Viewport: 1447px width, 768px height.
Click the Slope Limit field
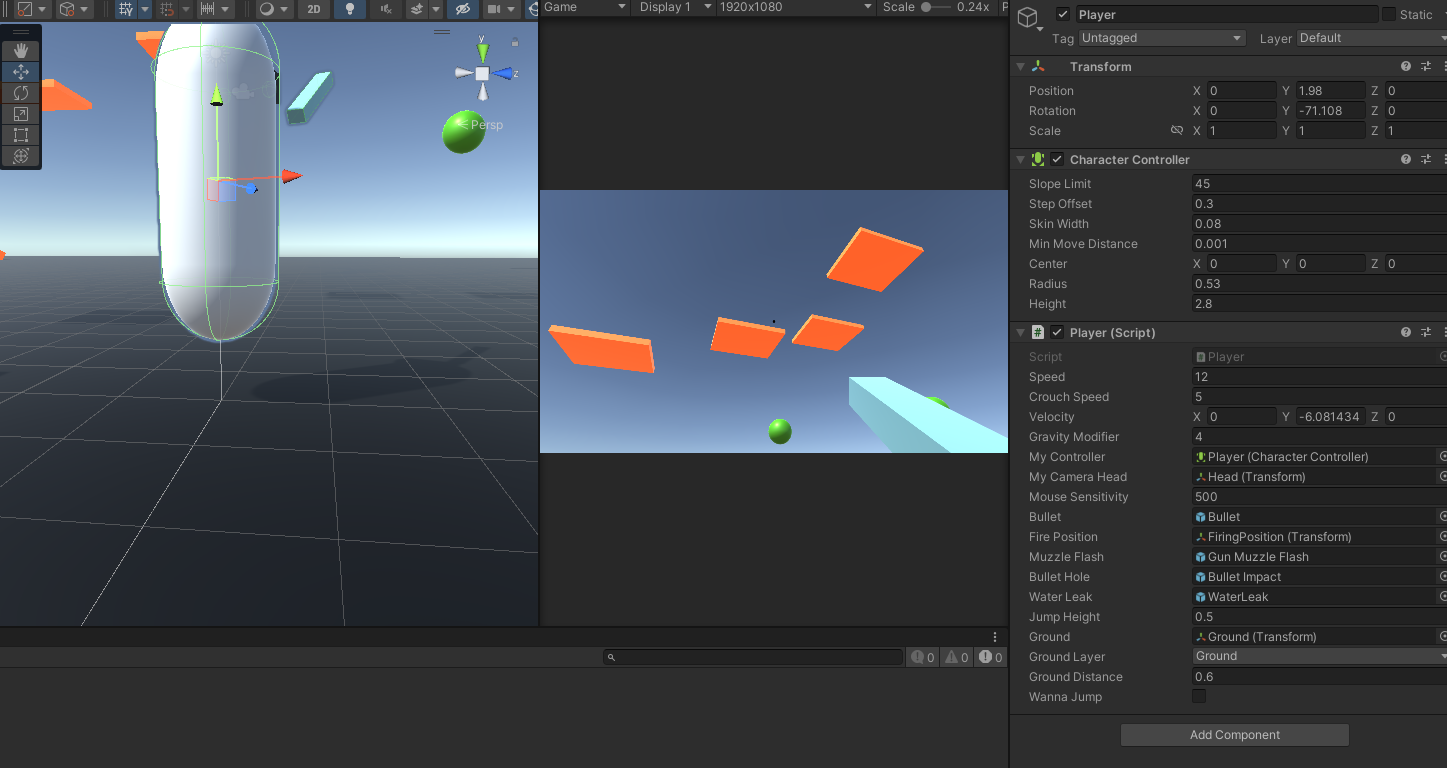pos(1319,184)
